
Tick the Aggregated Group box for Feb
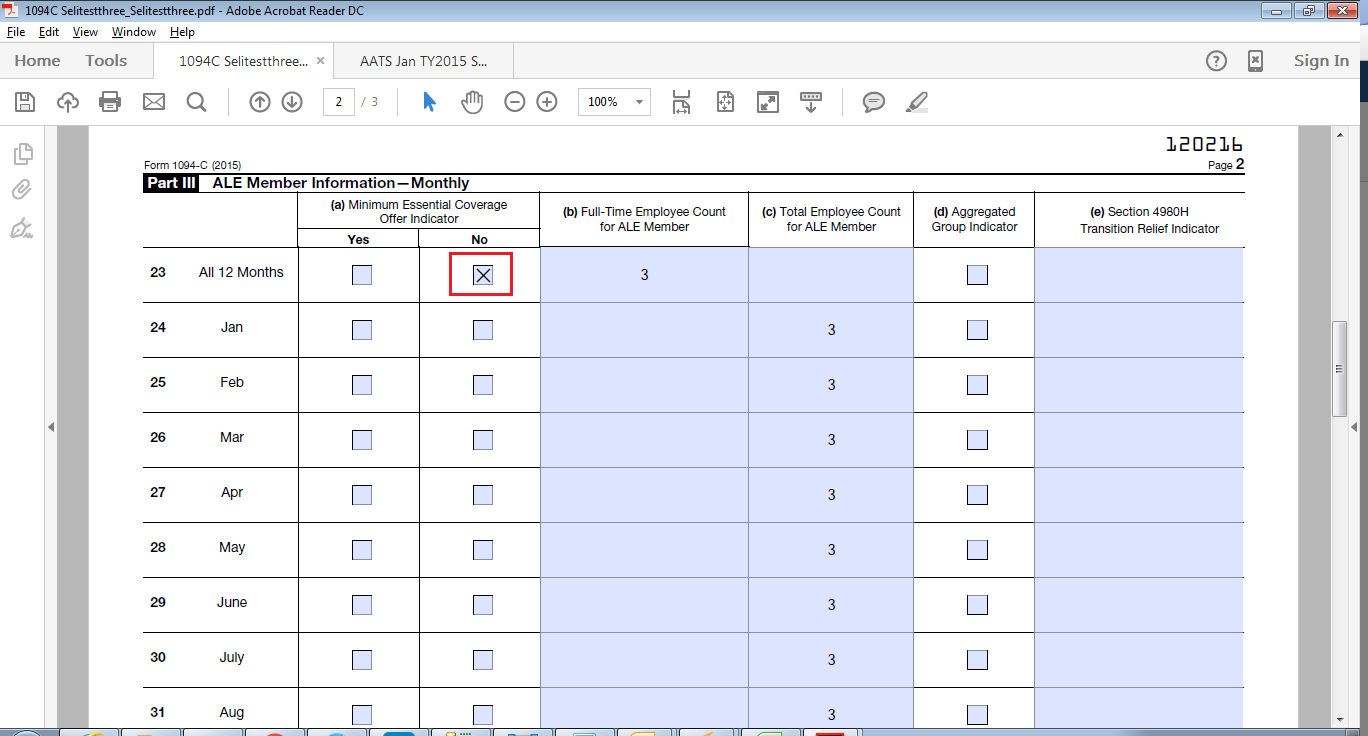click(977, 385)
